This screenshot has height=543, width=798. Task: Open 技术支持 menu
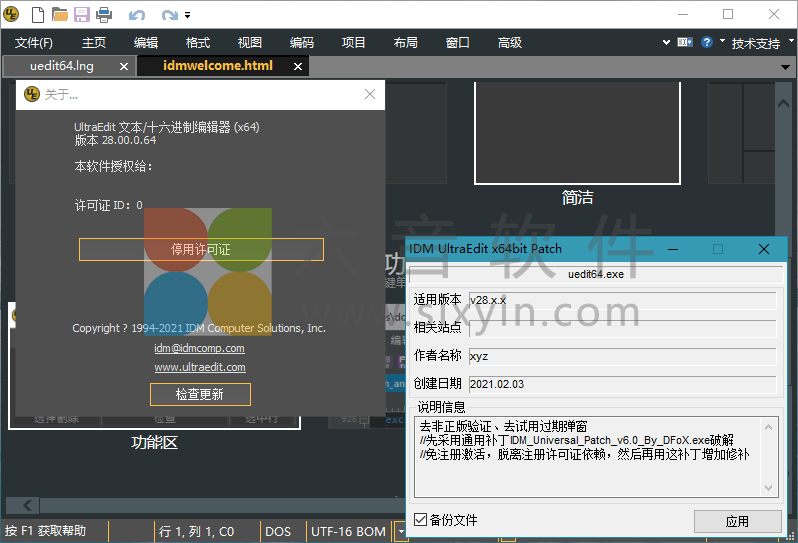756,43
